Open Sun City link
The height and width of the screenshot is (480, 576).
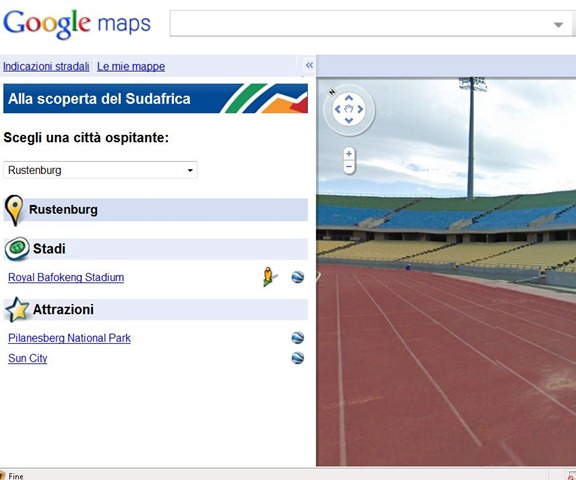coord(28,358)
